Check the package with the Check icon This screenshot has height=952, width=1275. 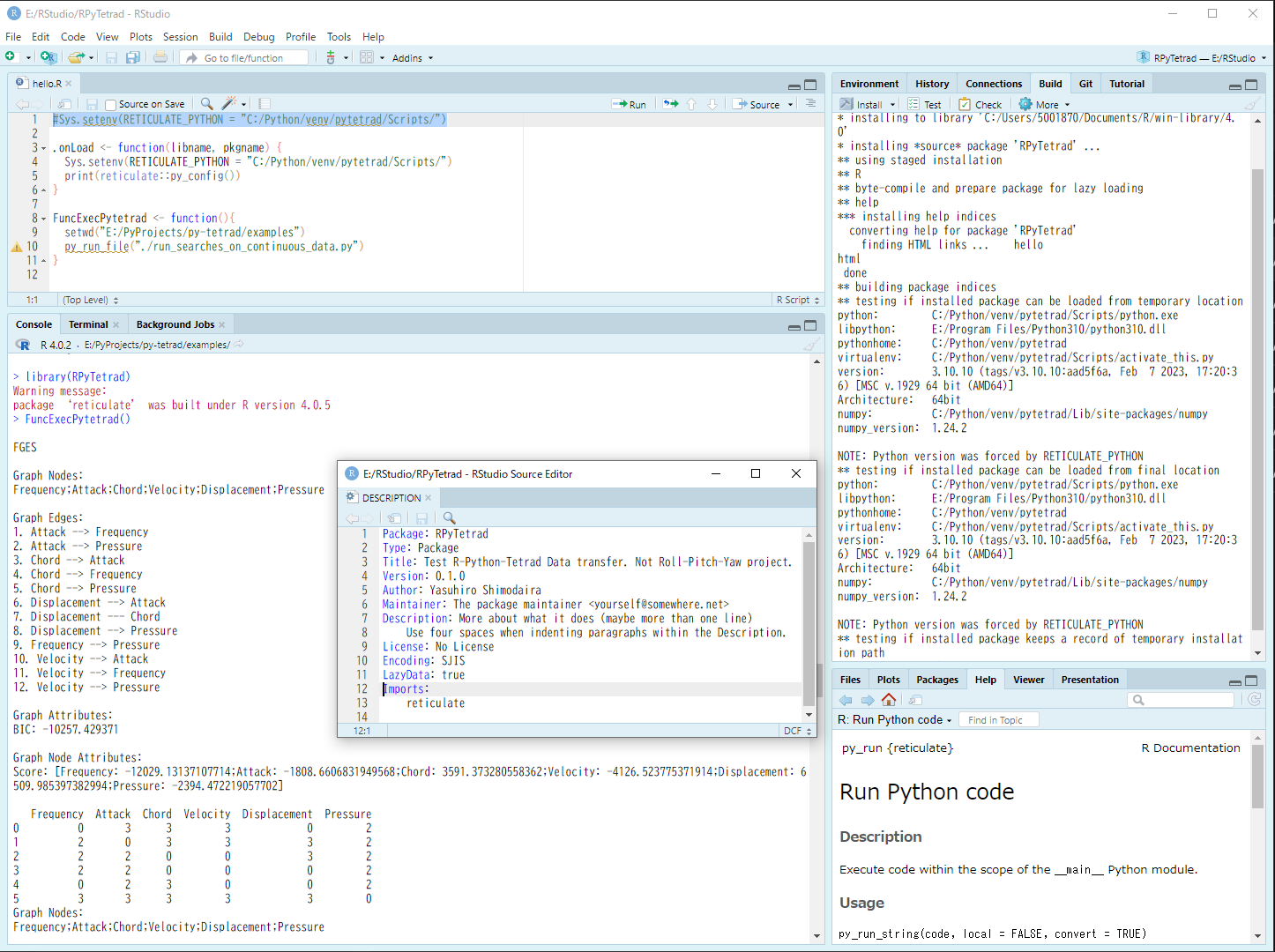(x=980, y=103)
